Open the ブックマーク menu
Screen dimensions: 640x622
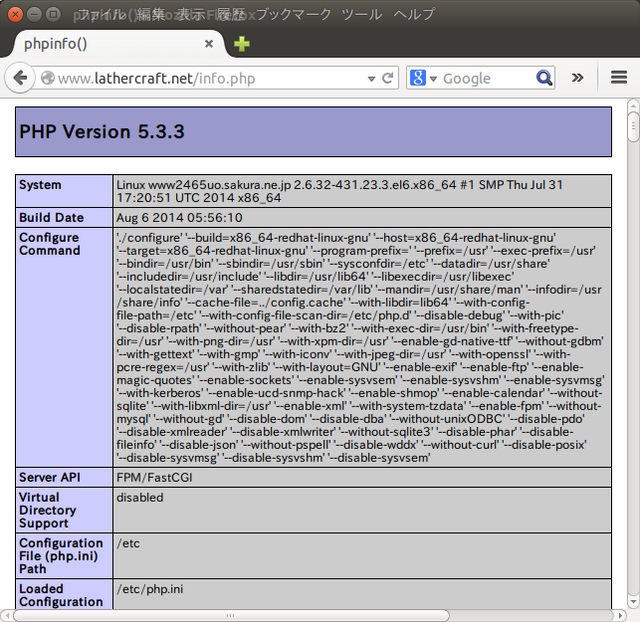point(294,14)
